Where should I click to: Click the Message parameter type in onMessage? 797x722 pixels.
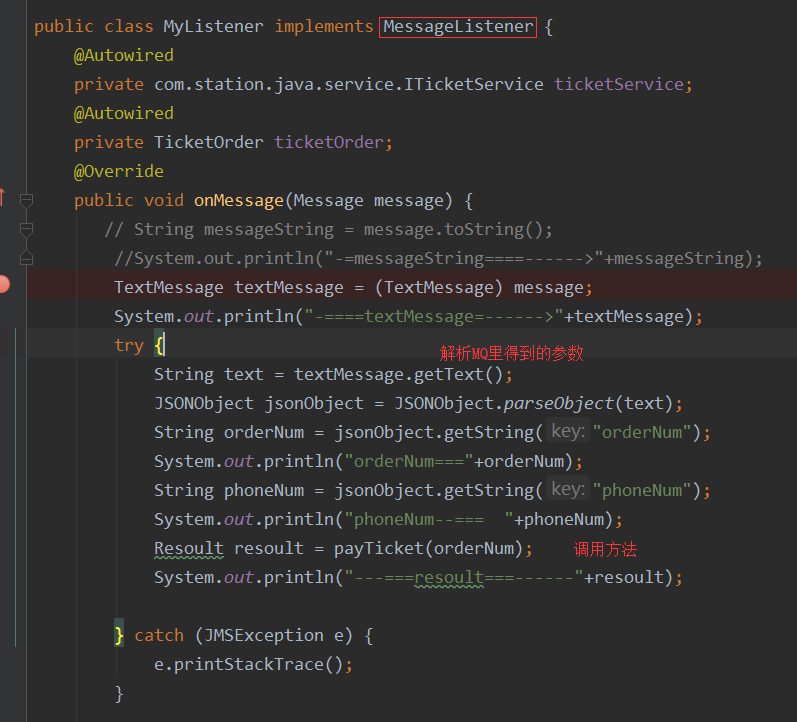(328, 200)
